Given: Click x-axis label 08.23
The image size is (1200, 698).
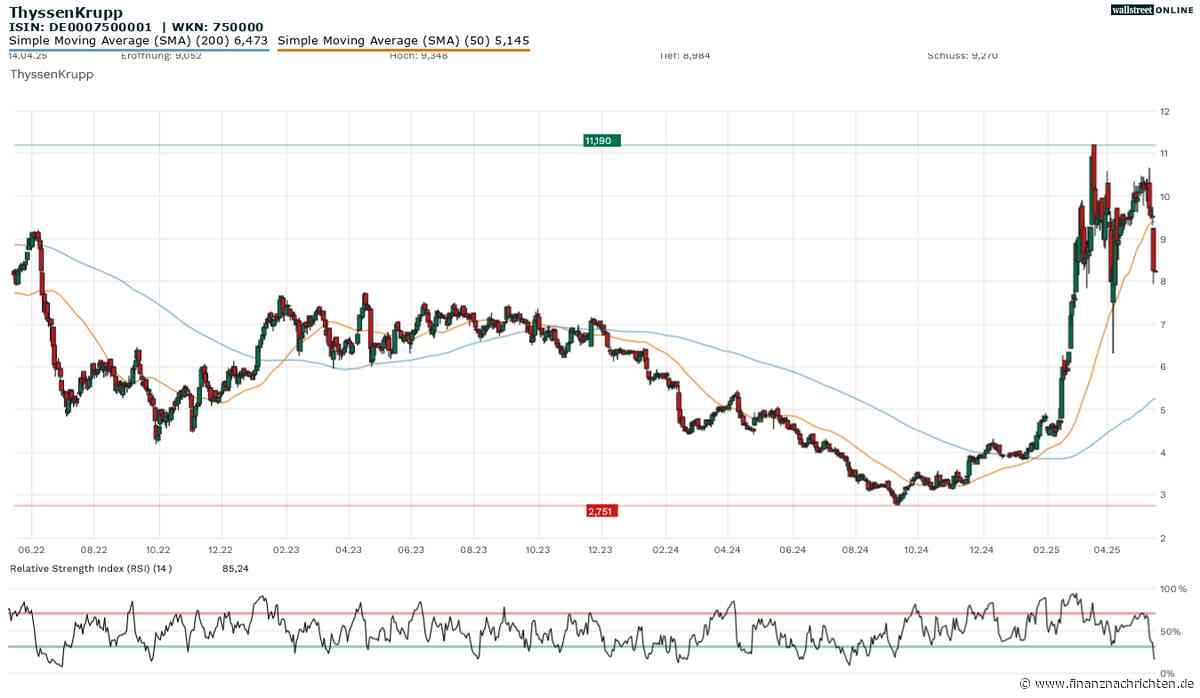Looking at the screenshot, I should (473, 550).
